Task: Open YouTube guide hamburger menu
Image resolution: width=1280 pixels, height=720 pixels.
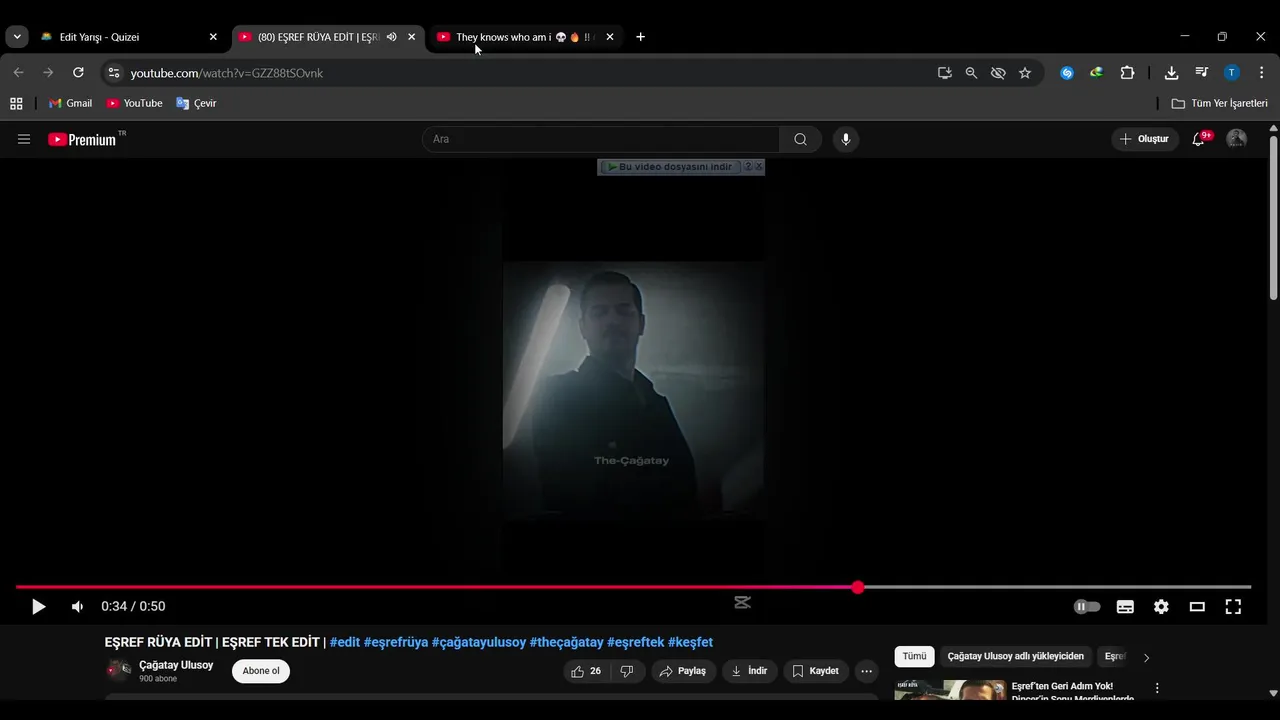Action: tap(24, 139)
